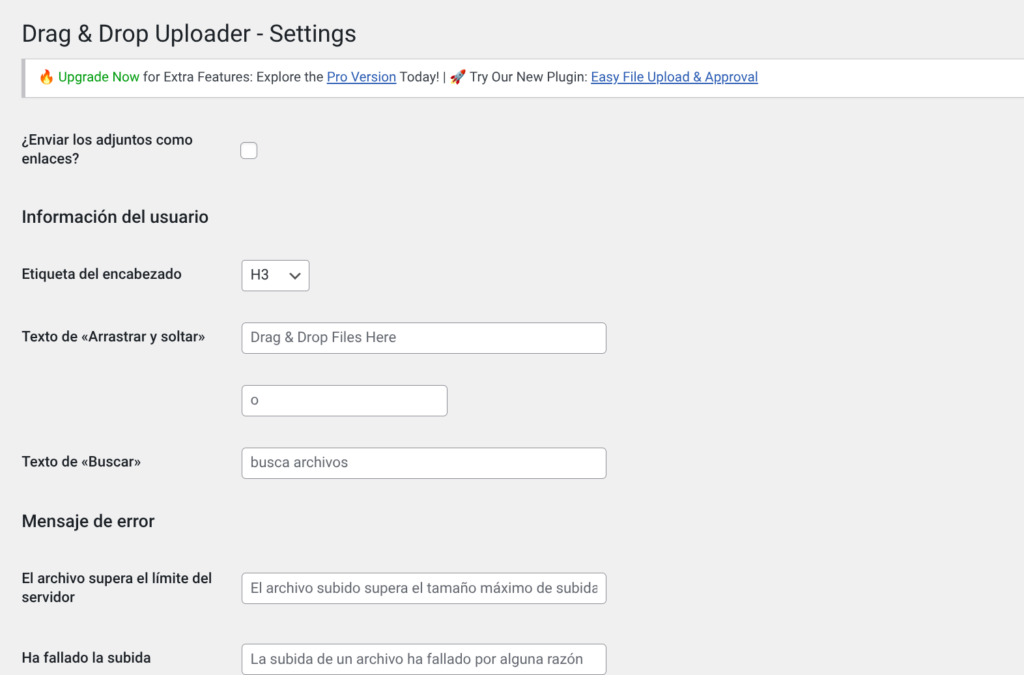Click the green 'Upgrade Now' text
Image resolution: width=1024 pixels, height=675 pixels.
99,77
